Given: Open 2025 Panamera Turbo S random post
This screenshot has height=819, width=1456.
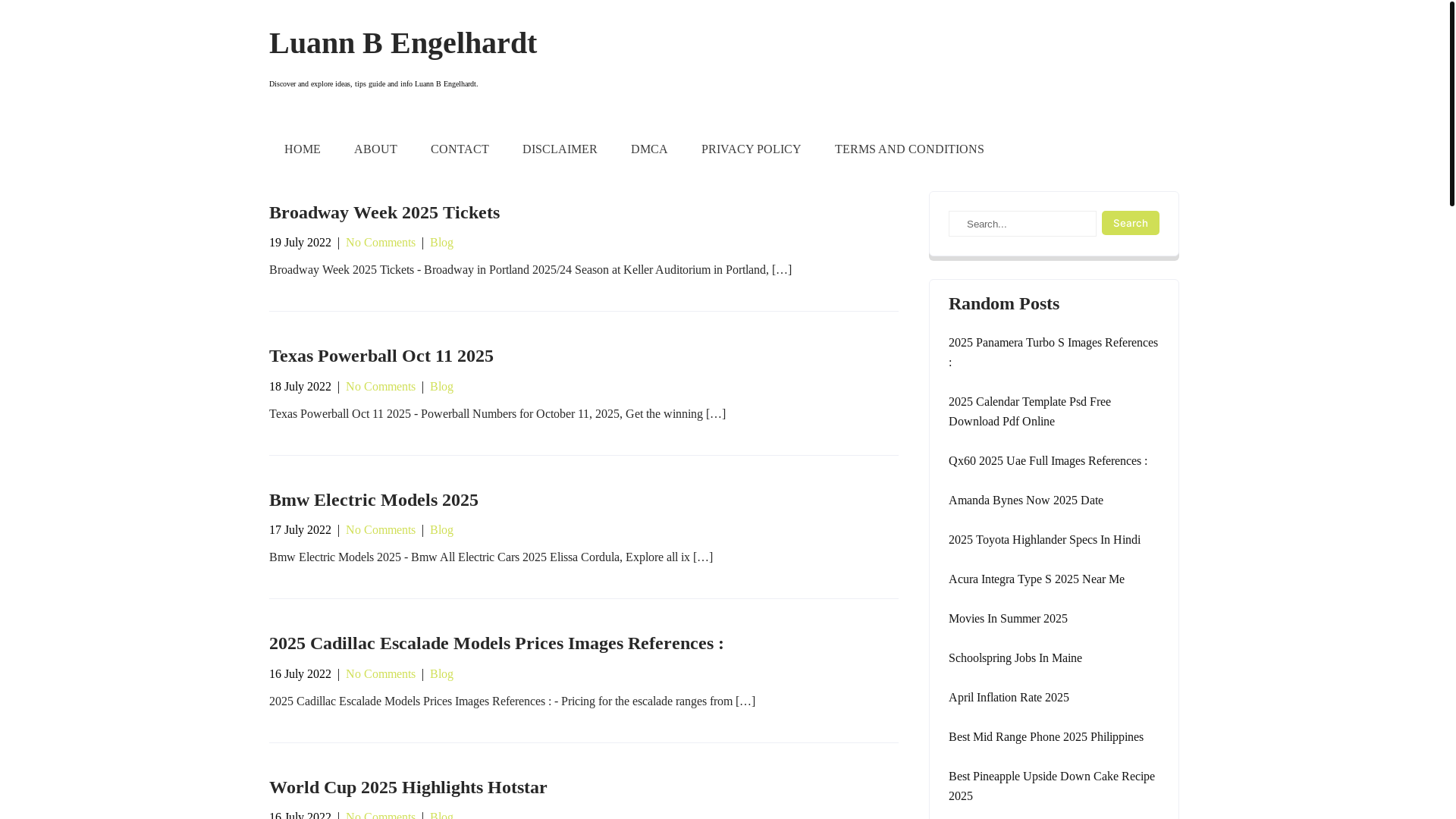Looking at the screenshot, I should tap(1053, 353).
